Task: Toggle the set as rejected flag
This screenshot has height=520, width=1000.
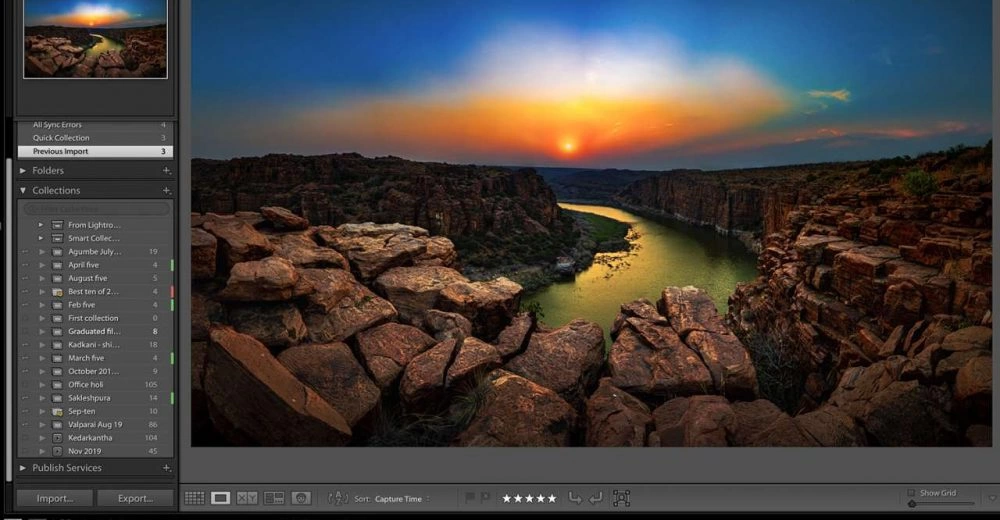Action: pyautogui.click(x=485, y=498)
